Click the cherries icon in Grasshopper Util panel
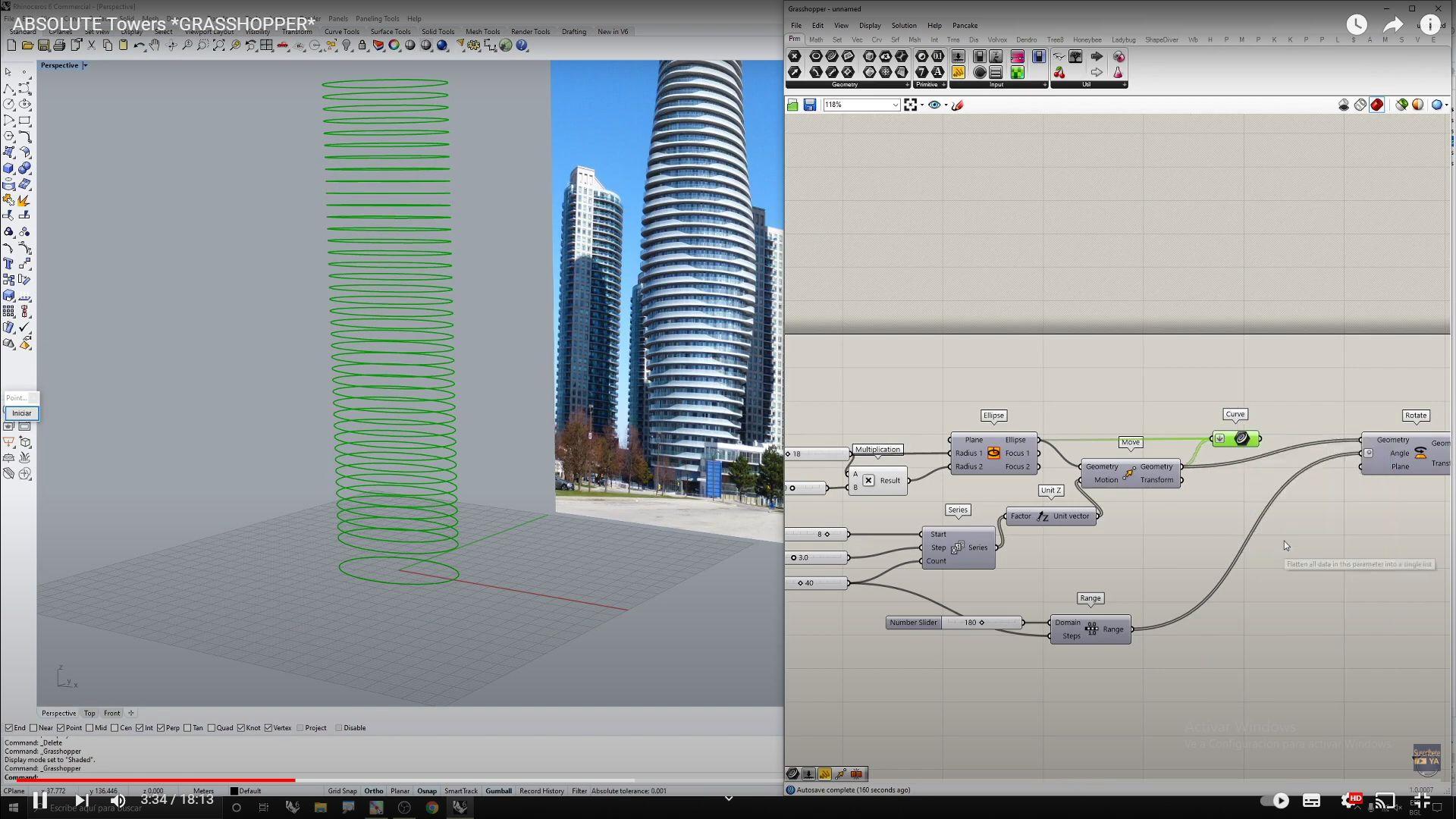The height and width of the screenshot is (819, 1456). click(x=1059, y=73)
